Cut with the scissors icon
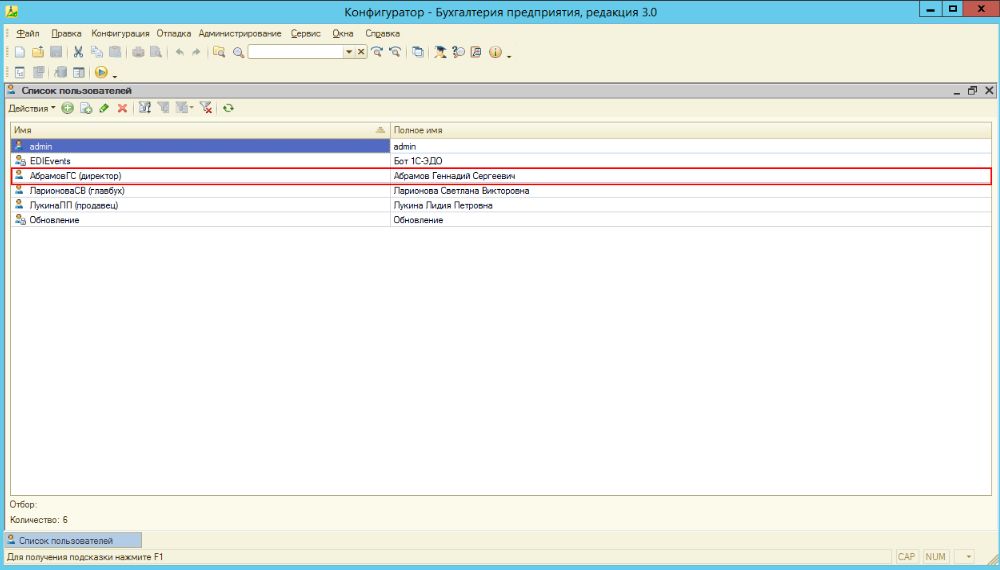Image resolution: width=1000 pixels, height=570 pixels. 78,52
